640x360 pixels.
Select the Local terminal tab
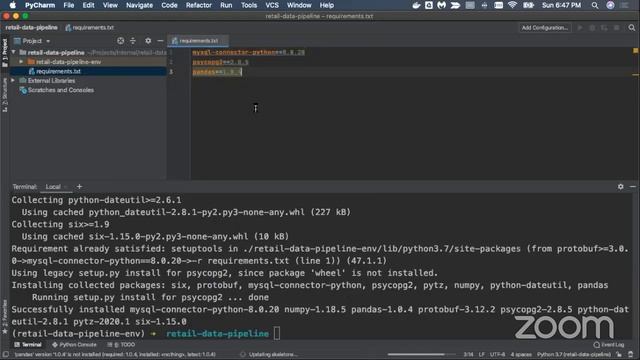point(53,187)
